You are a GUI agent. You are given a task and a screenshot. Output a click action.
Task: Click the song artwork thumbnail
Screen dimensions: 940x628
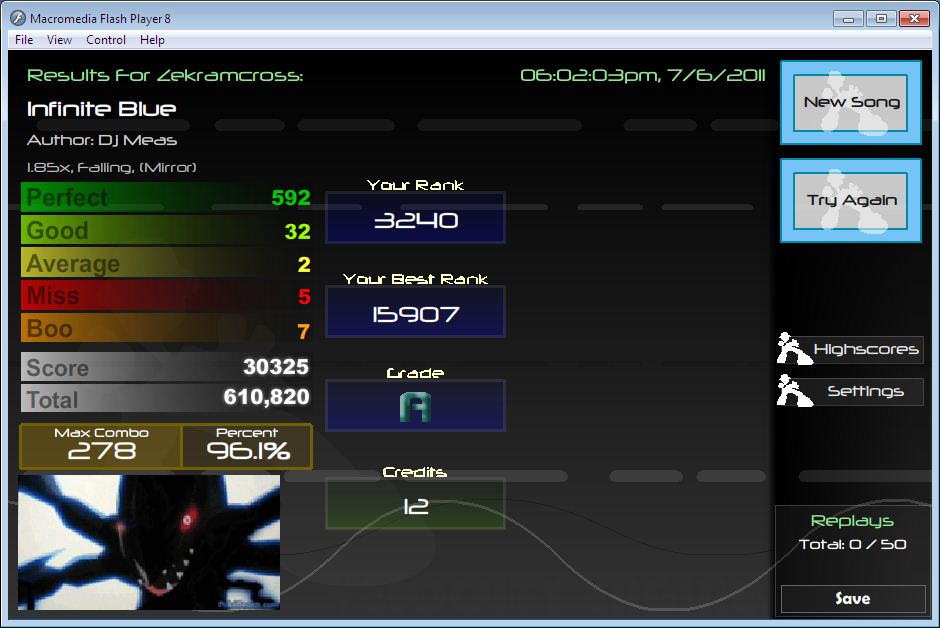pos(149,542)
